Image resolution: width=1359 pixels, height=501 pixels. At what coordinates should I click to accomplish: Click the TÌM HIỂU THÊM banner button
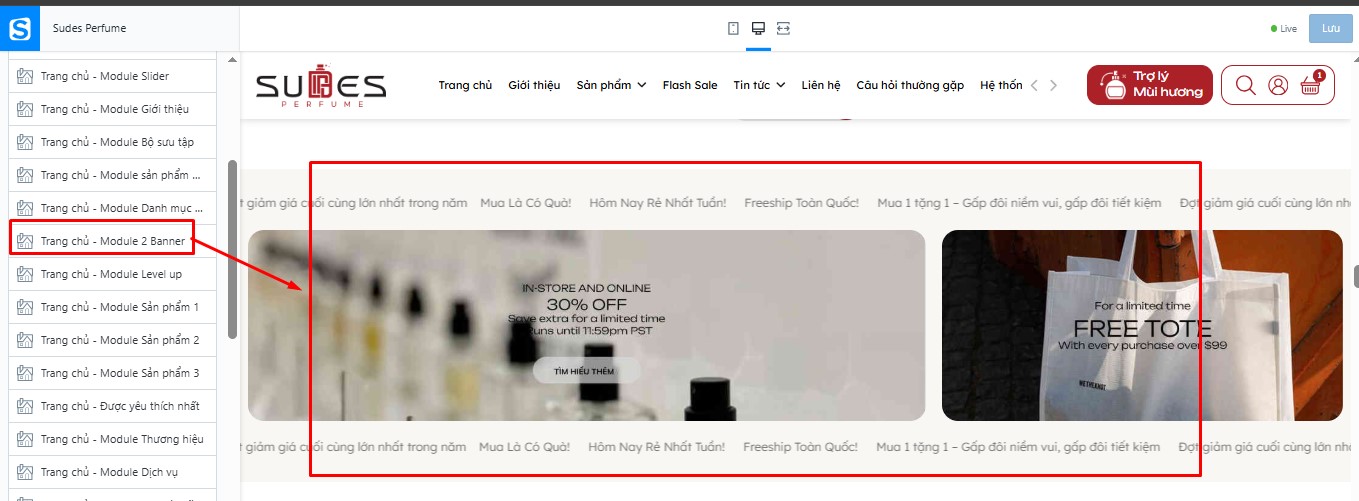tap(586, 371)
